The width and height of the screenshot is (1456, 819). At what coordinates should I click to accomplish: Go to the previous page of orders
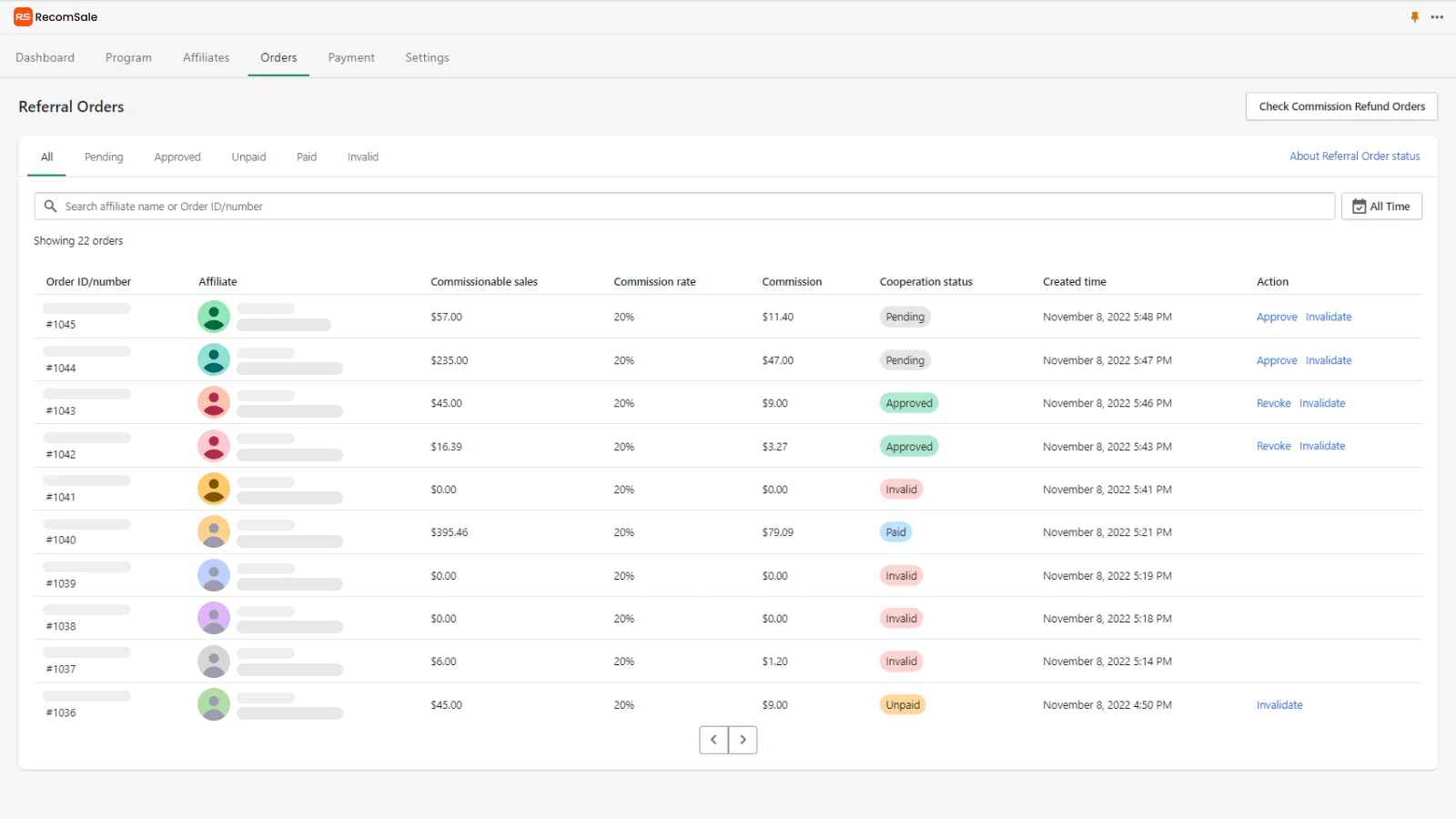coord(713,740)
